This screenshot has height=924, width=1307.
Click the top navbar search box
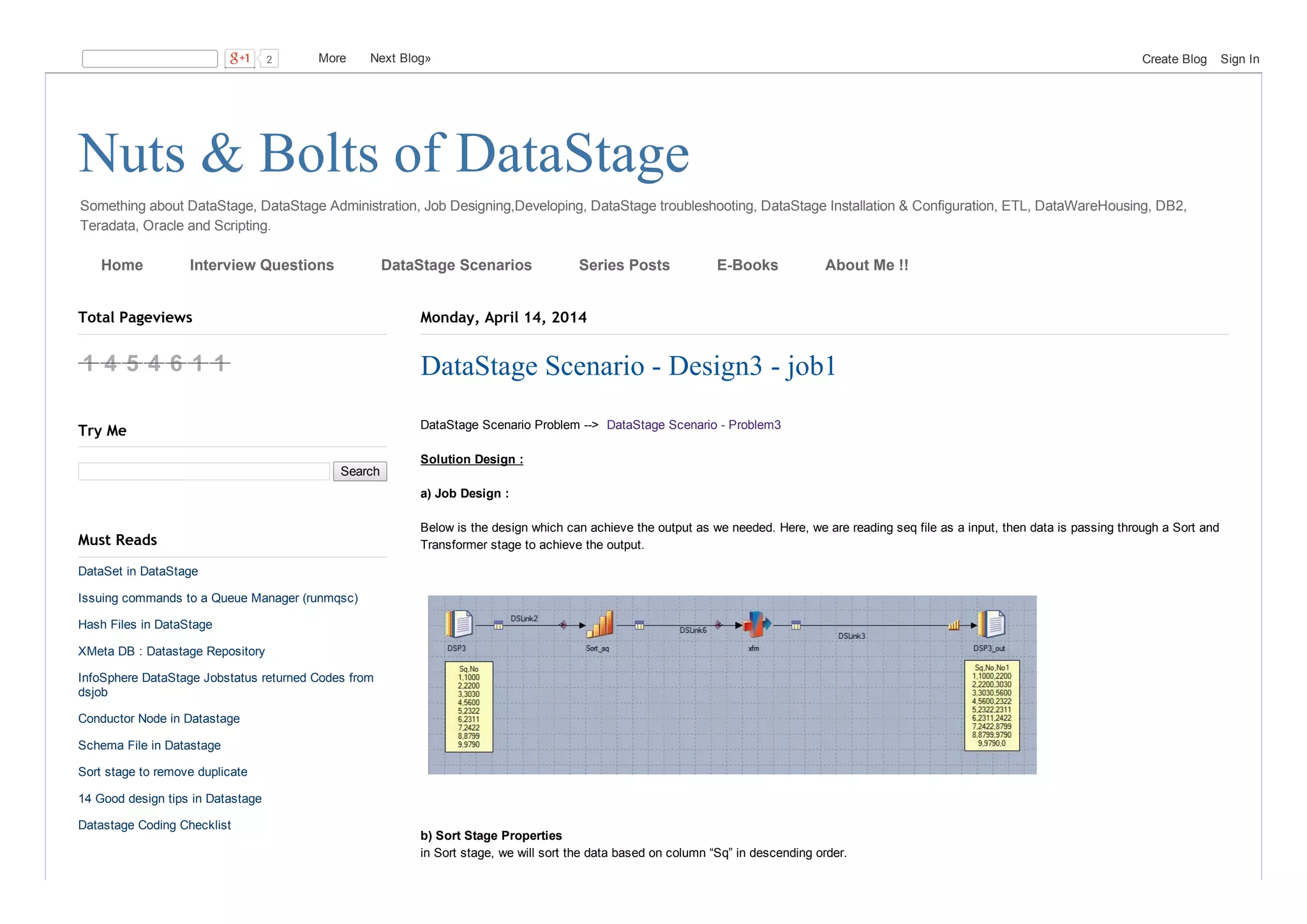pos(150,59)
